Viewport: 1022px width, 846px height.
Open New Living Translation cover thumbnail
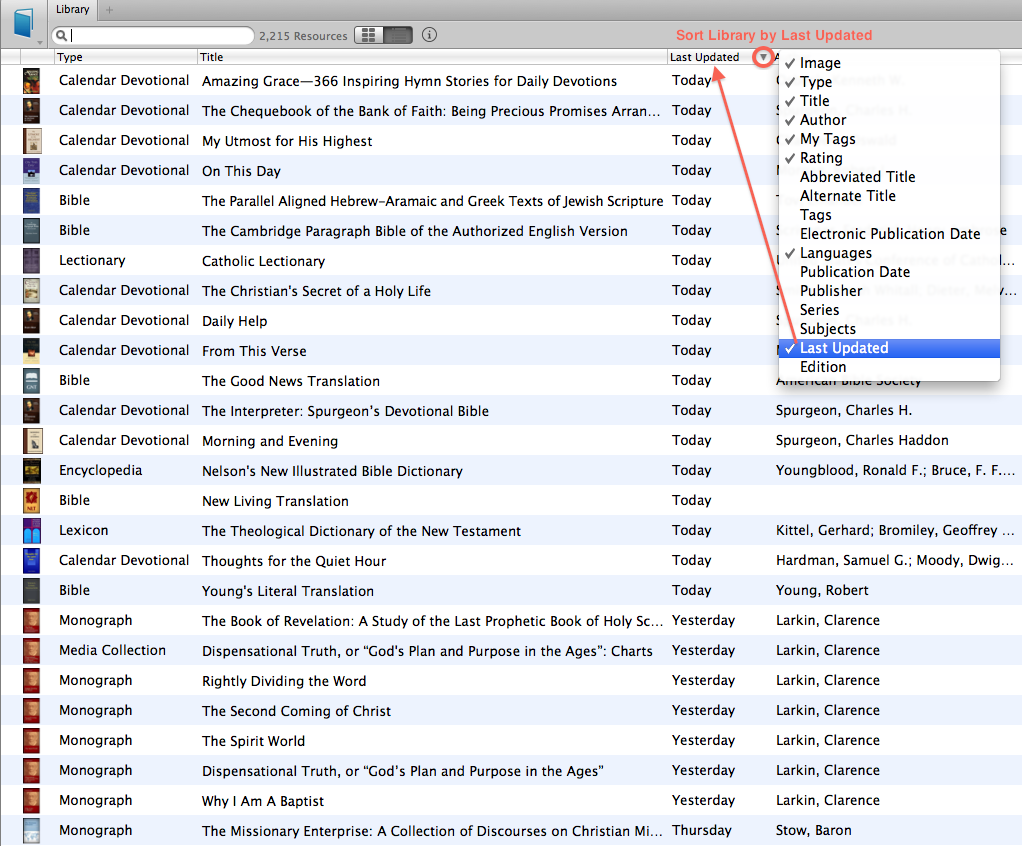[x=31, y=501]
